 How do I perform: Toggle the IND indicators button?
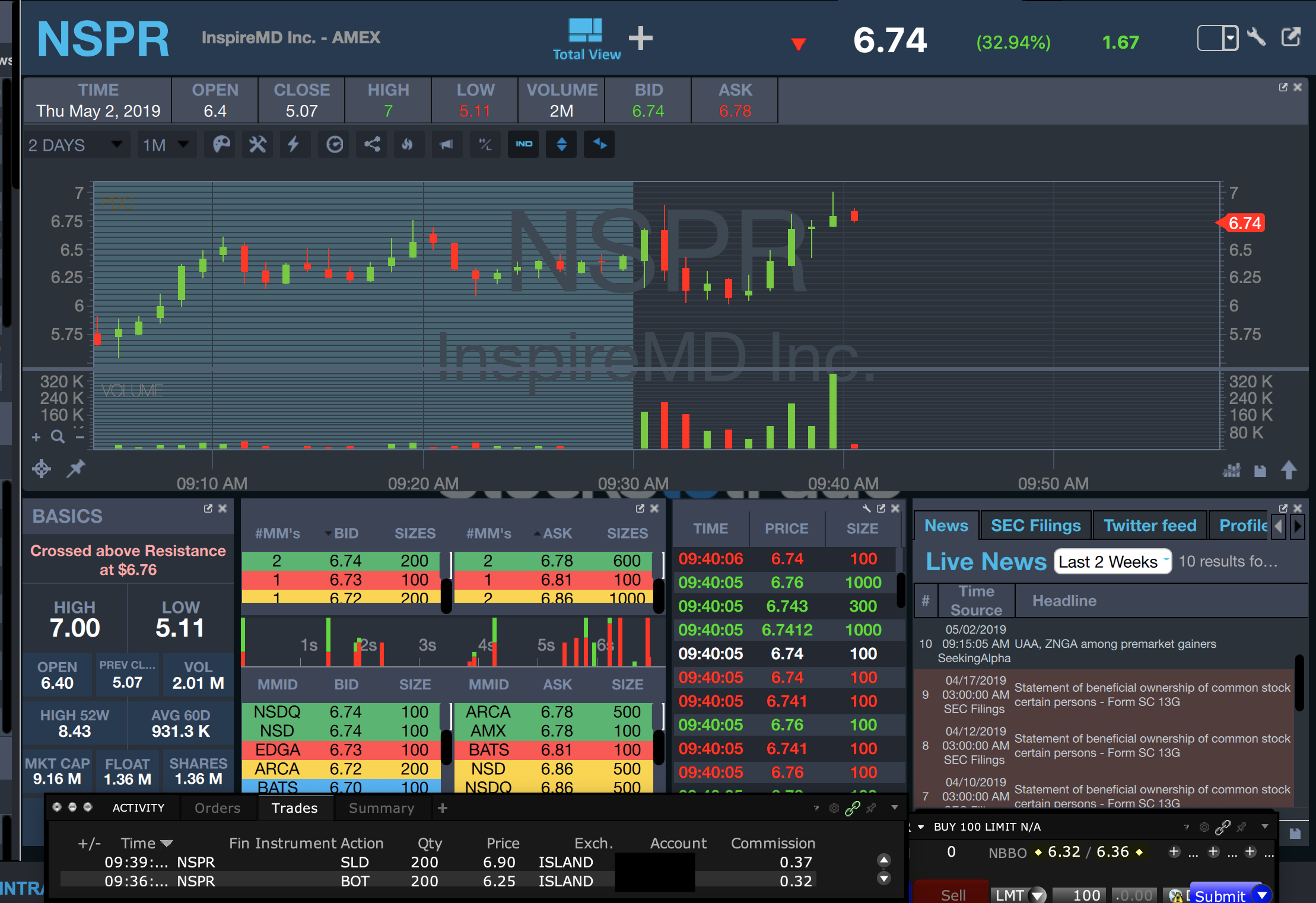tap(523, 145)
